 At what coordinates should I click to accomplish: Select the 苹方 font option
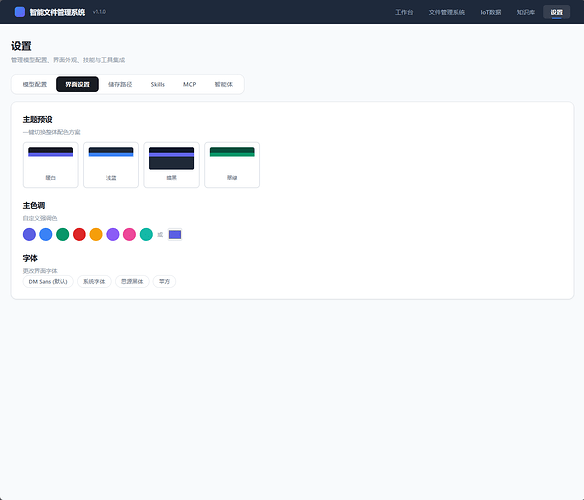click(164, 281)
